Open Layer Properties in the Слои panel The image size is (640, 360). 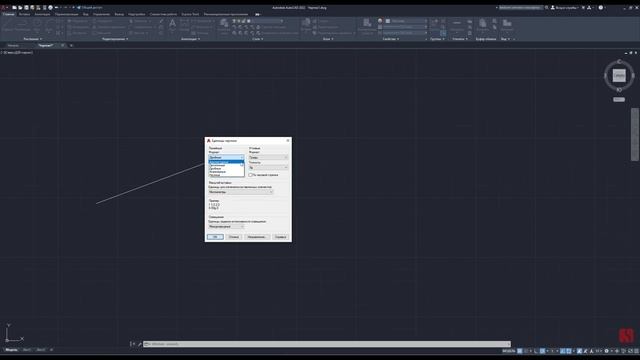pos(224,26)
